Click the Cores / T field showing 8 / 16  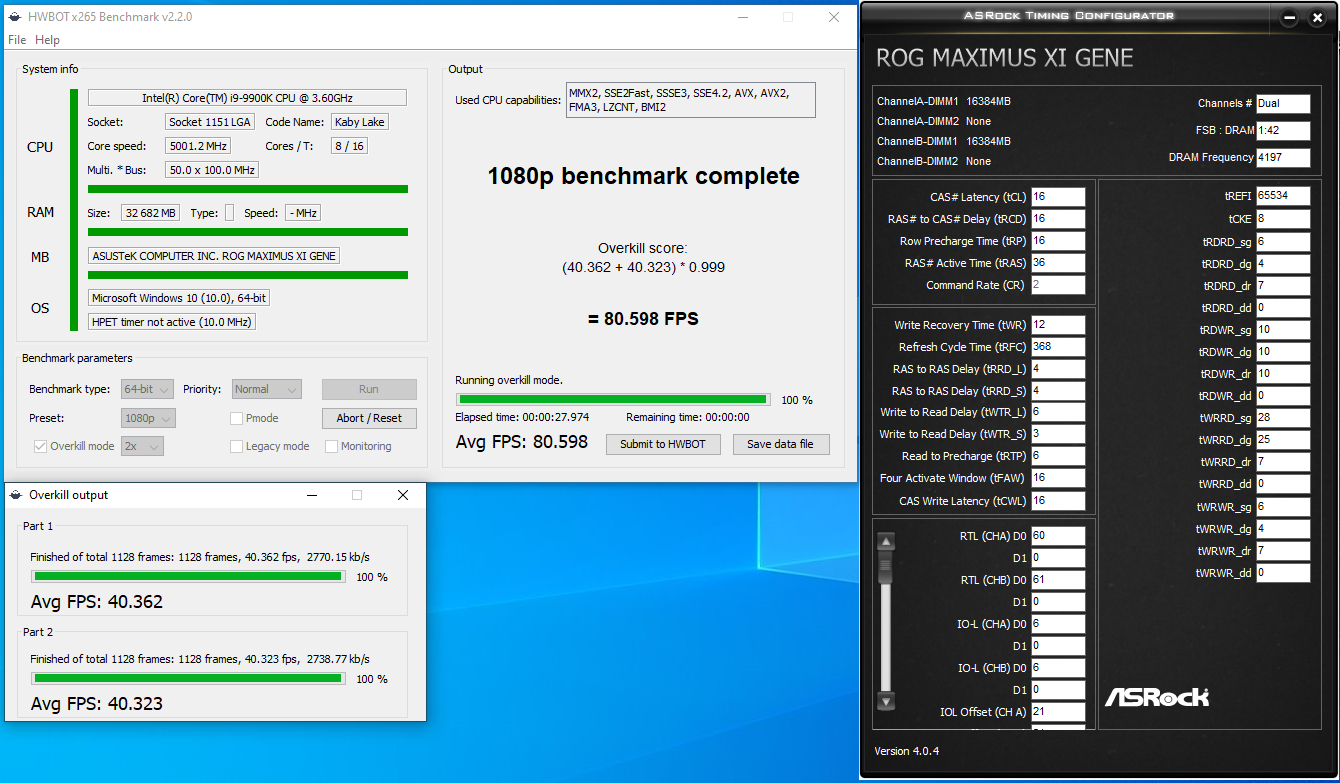(x=348, y=146)
